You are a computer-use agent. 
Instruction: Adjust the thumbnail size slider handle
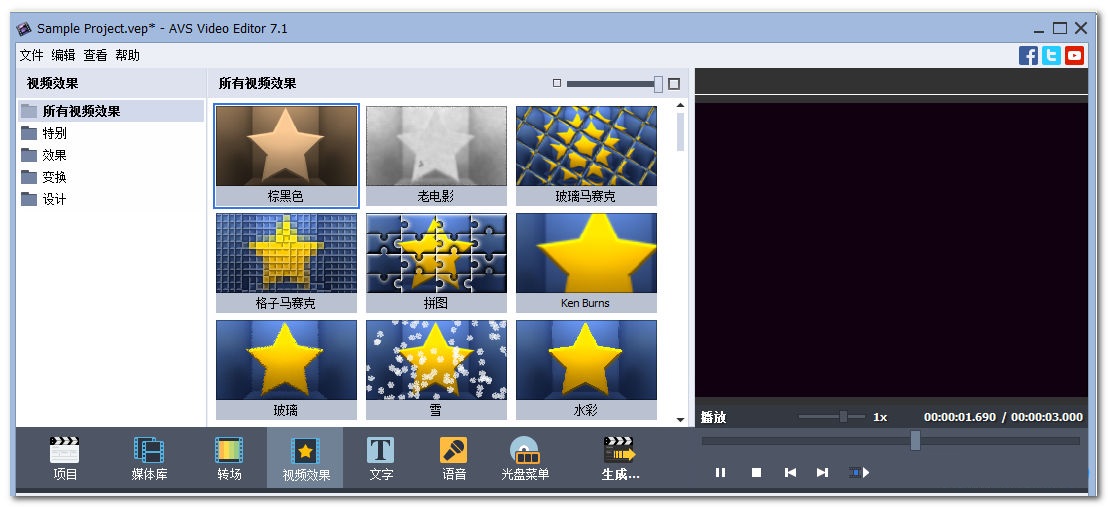[x=659, y=84]
